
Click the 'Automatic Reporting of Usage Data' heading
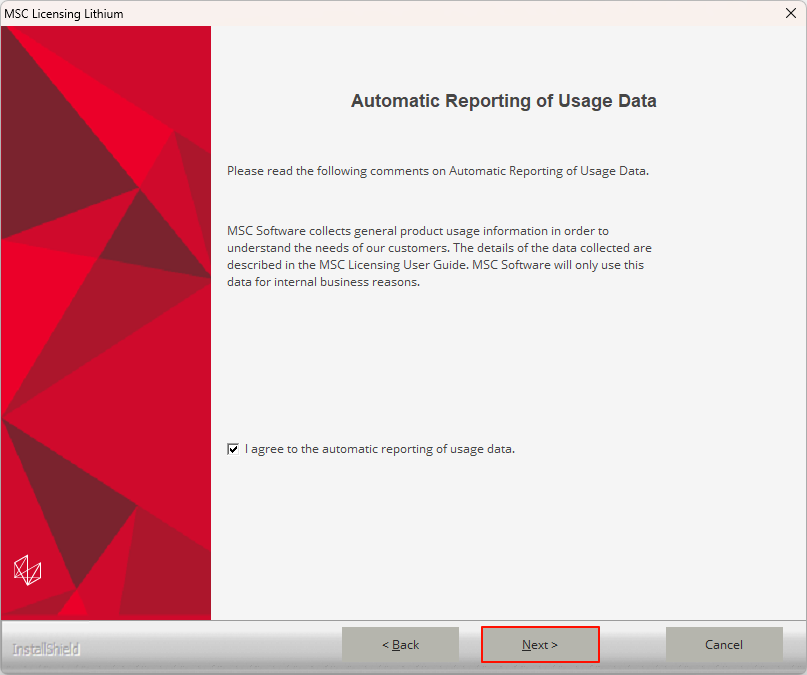pos(503,101)
